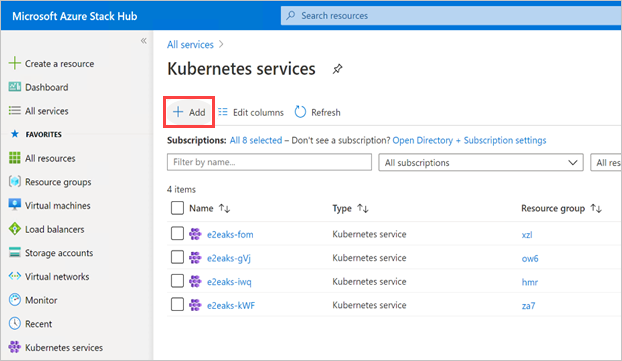This screenshot has width=622, height=361.
Task: Click the Add button
Action: [x=189, y=112]
